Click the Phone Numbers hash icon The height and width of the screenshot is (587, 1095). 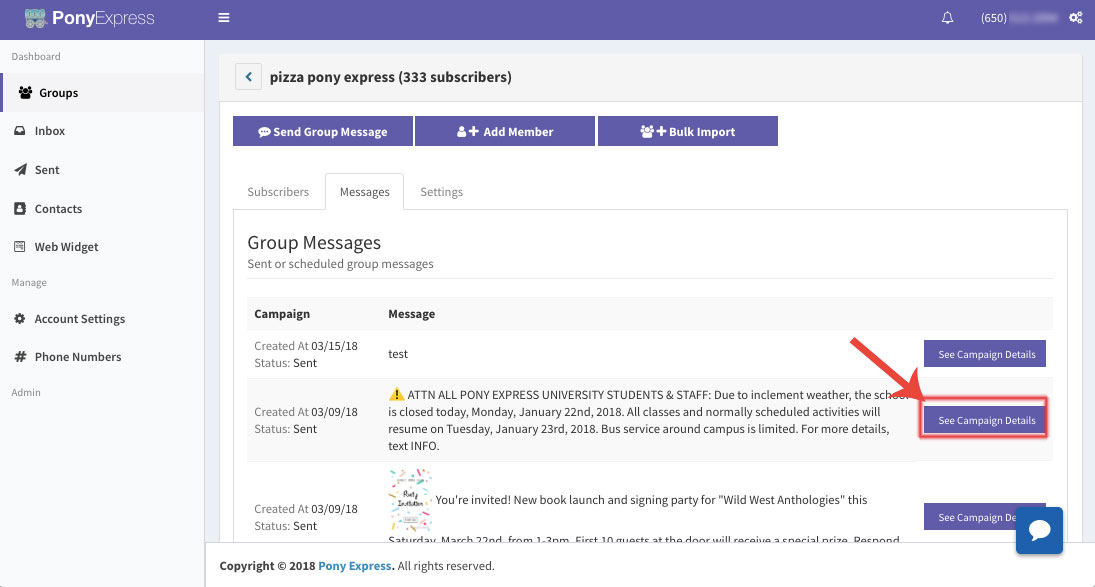point(20,357)
